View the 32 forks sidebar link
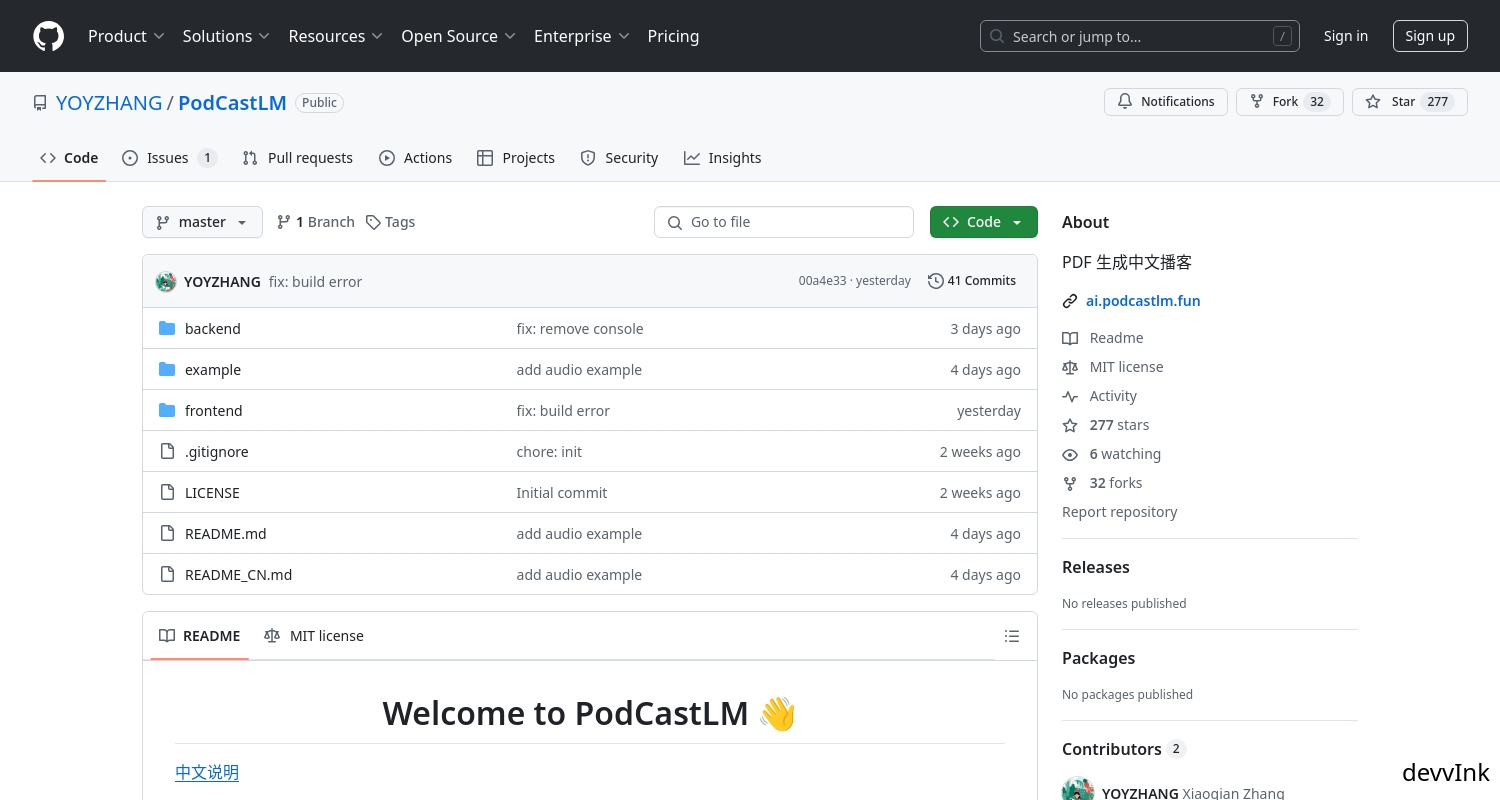The height and width of the screenshot is (800, 1500). click(x=1102, y=483)
